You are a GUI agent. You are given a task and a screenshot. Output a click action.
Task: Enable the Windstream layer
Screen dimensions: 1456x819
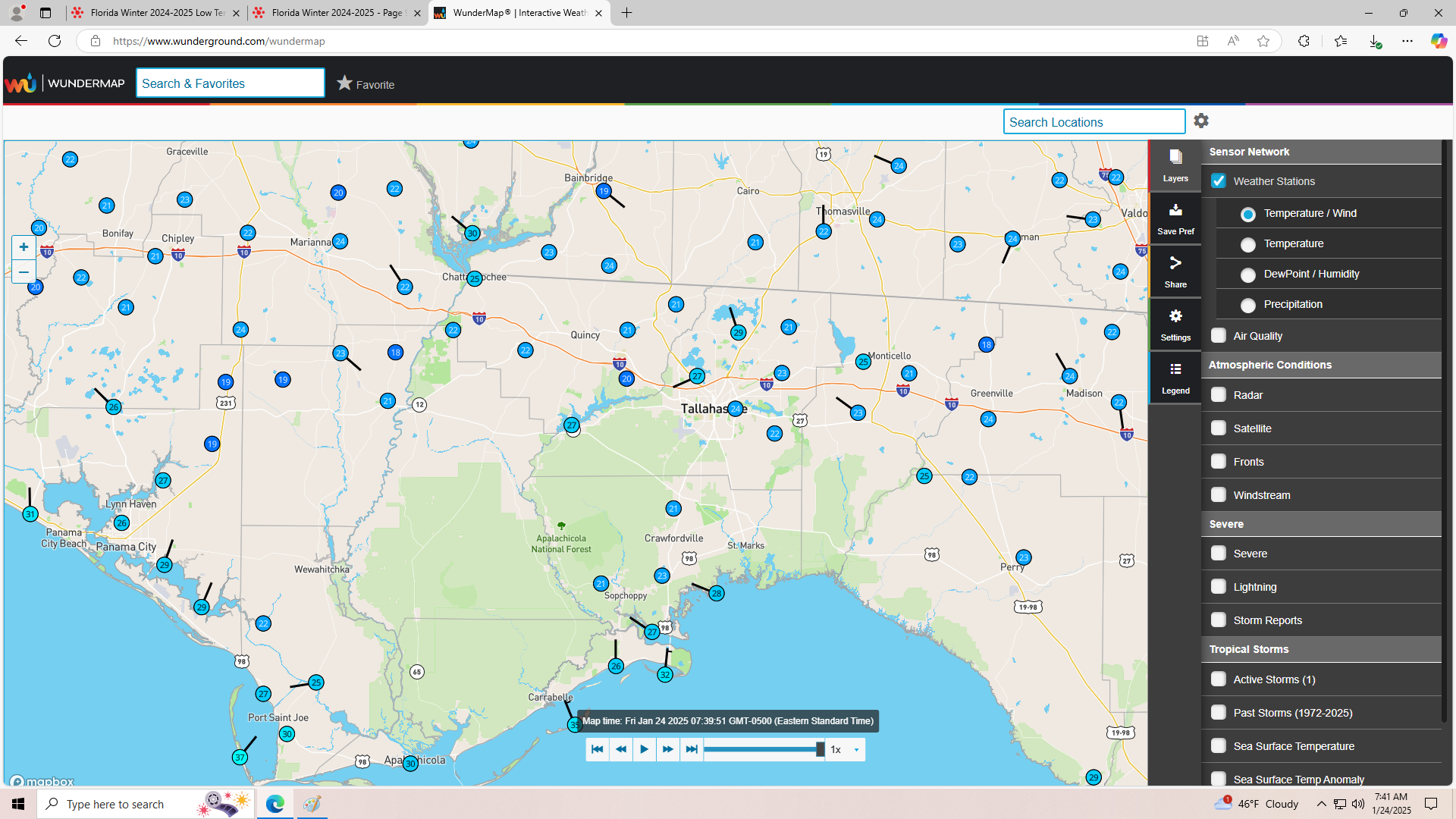tap(1219, 494)
